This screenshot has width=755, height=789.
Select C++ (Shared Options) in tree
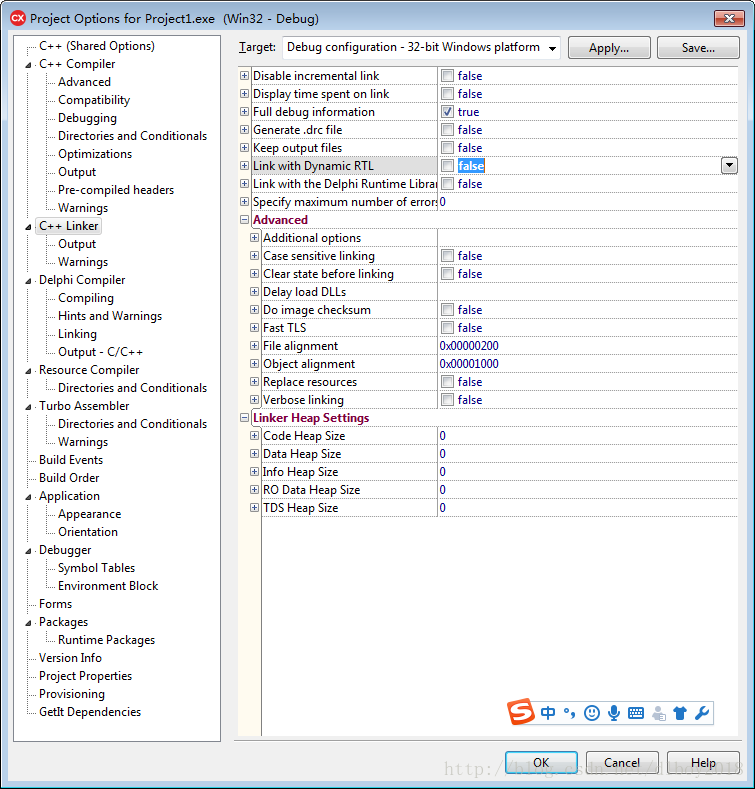[97, 46]
